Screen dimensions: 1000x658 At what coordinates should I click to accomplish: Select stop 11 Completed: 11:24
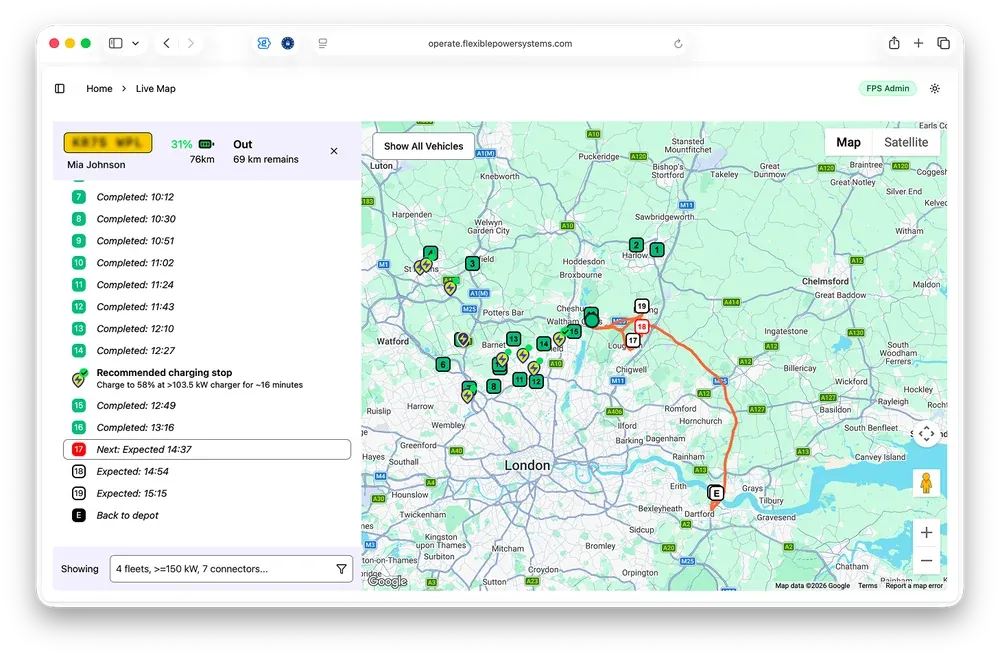tap(207, 285)
